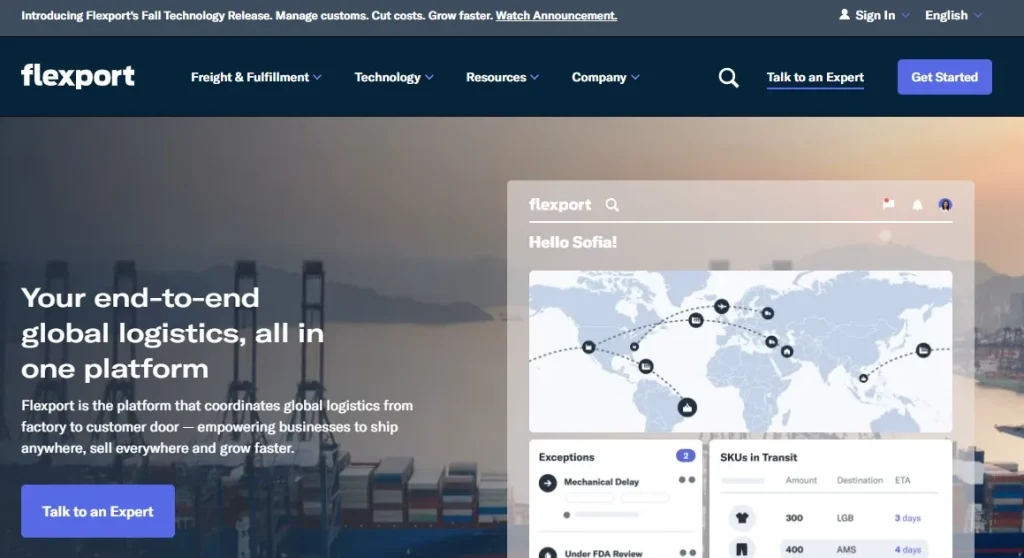Click the flag icon in the dashboard preview
Image resolution: width=1024 pixels, height=558 pixels.
(888, 204)
